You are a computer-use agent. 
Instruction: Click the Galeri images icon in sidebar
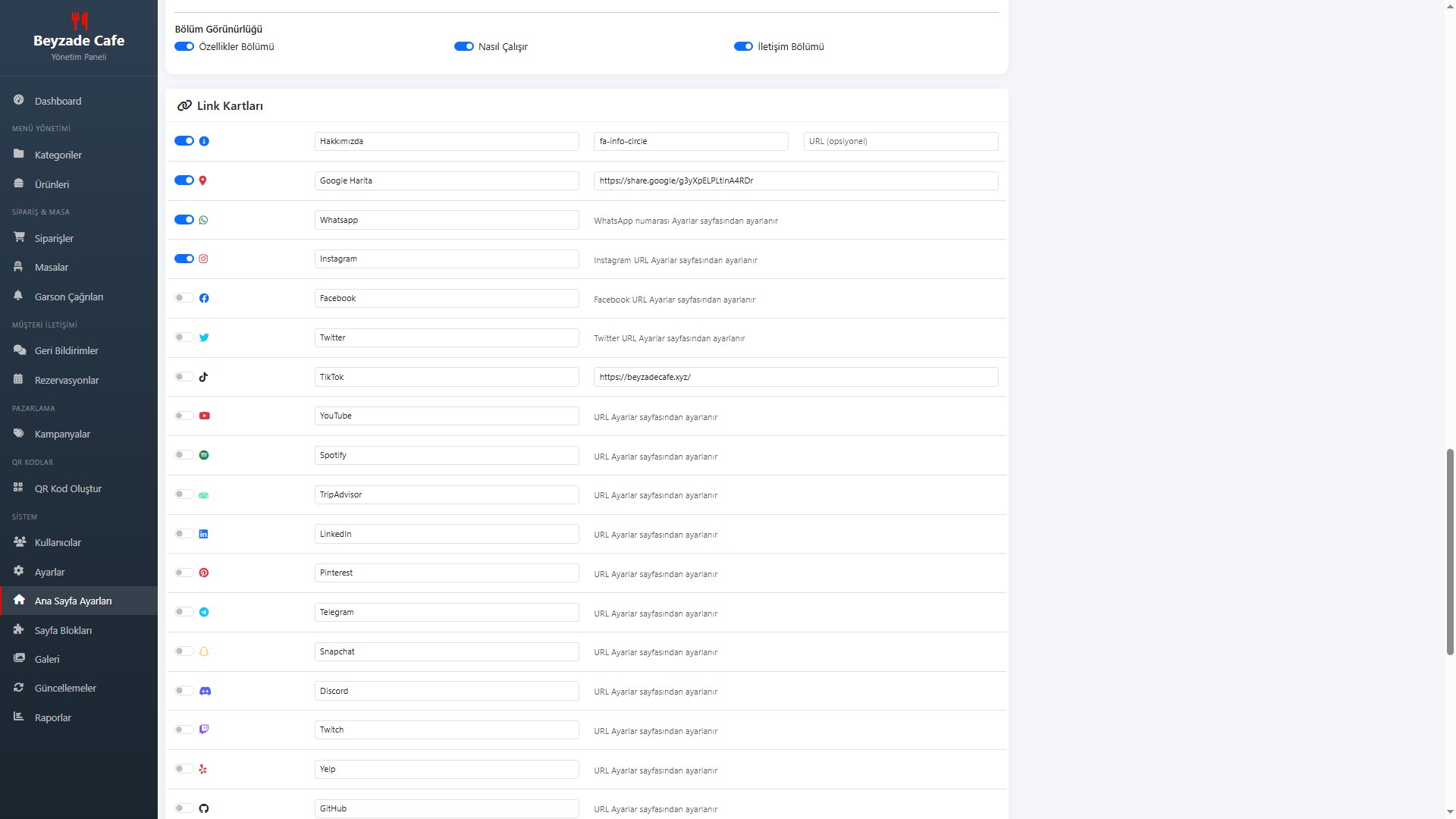tap(18, 658)
